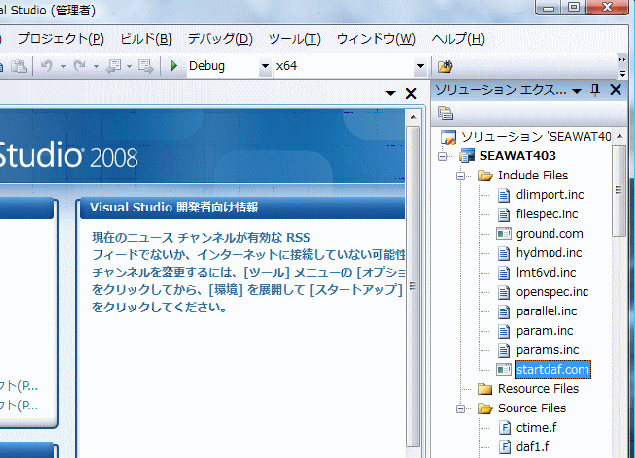Select ground.com in the solution tree
The image size is (635, 458).
(549, 234)
